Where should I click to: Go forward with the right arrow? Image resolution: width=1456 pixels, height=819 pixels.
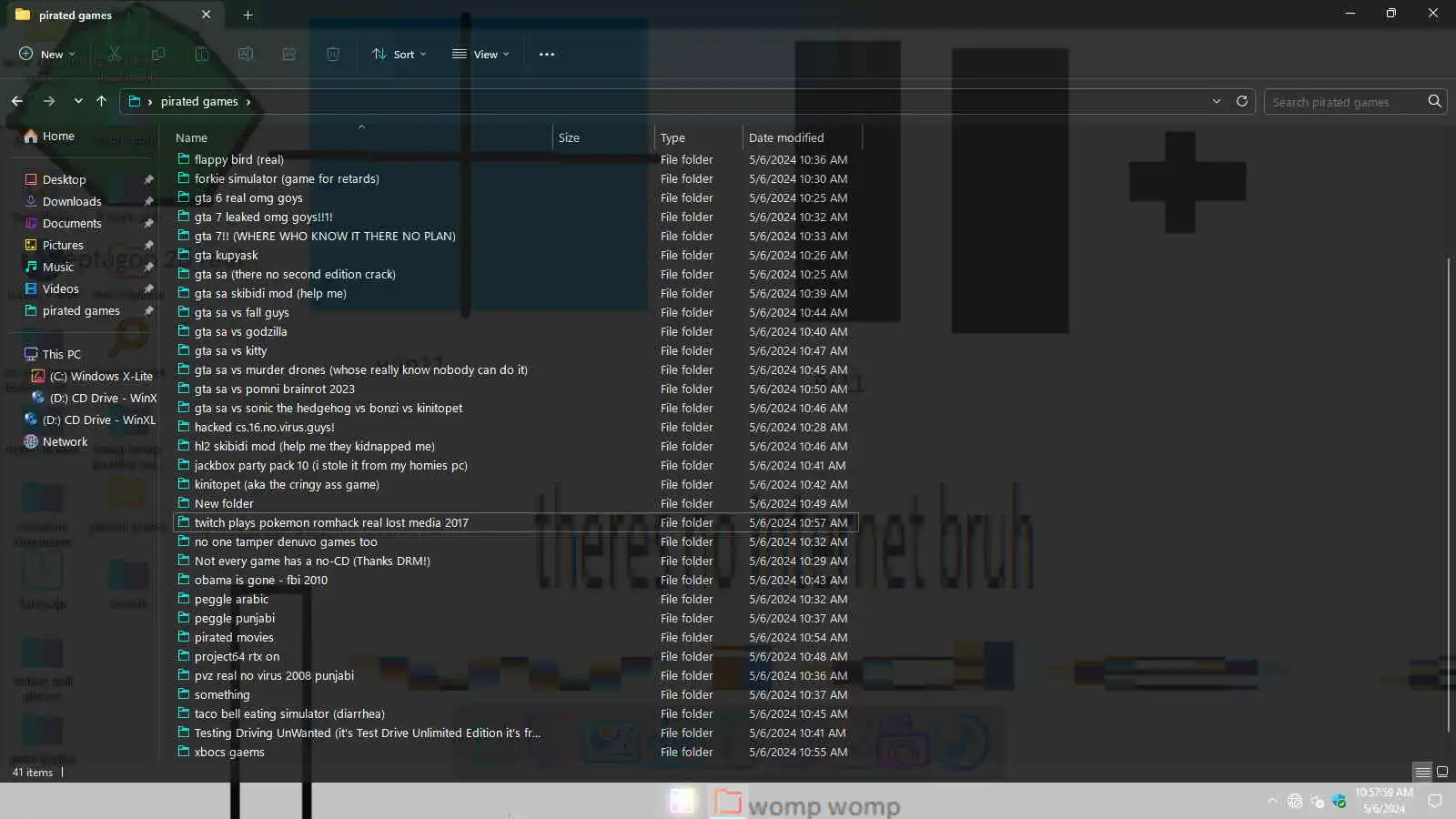pos(49,101)
